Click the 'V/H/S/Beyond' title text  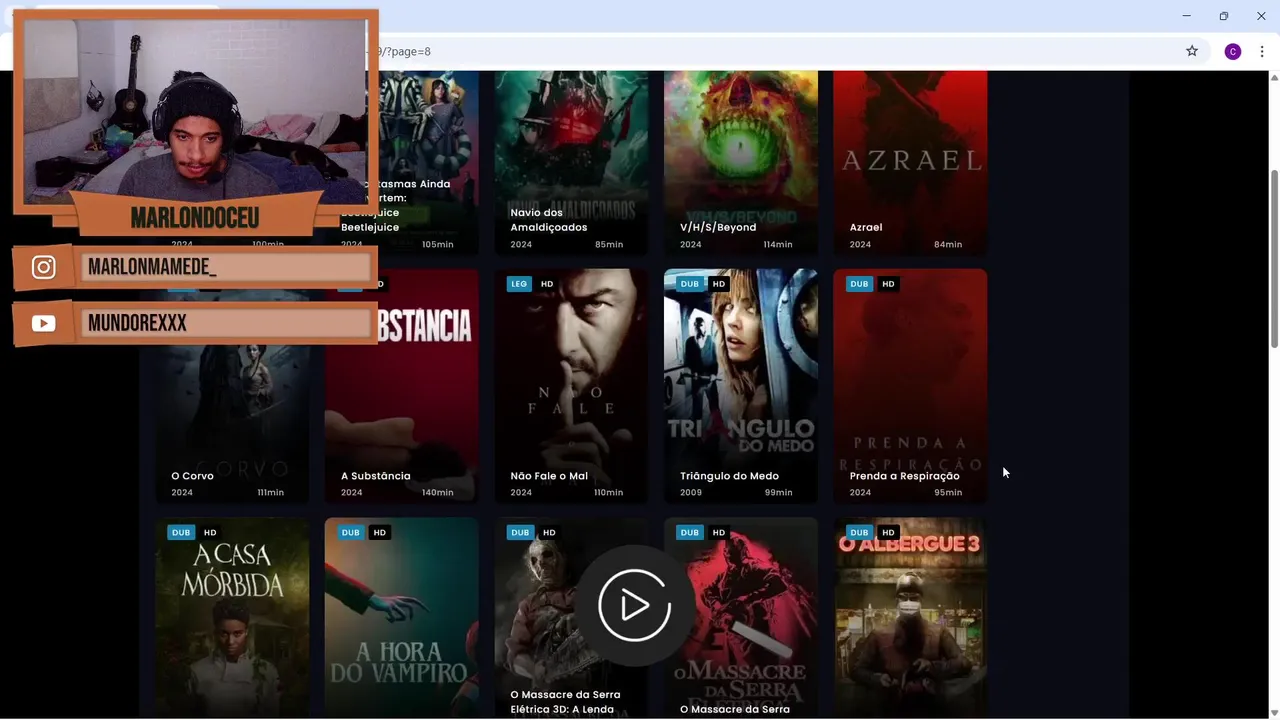[x=718, y=227]
